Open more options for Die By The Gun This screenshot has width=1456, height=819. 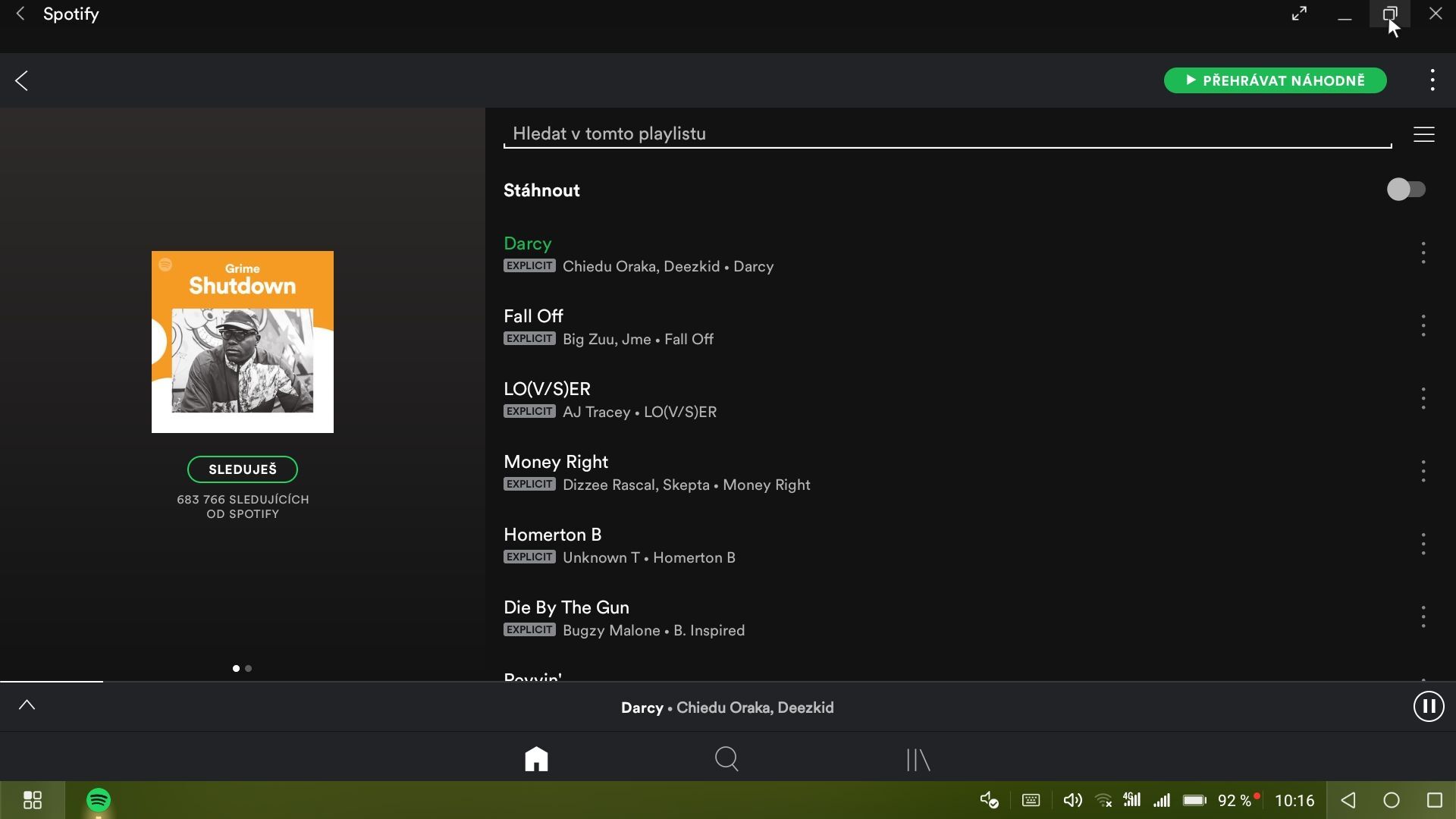pyautogui.click(x=1423, y=617)
